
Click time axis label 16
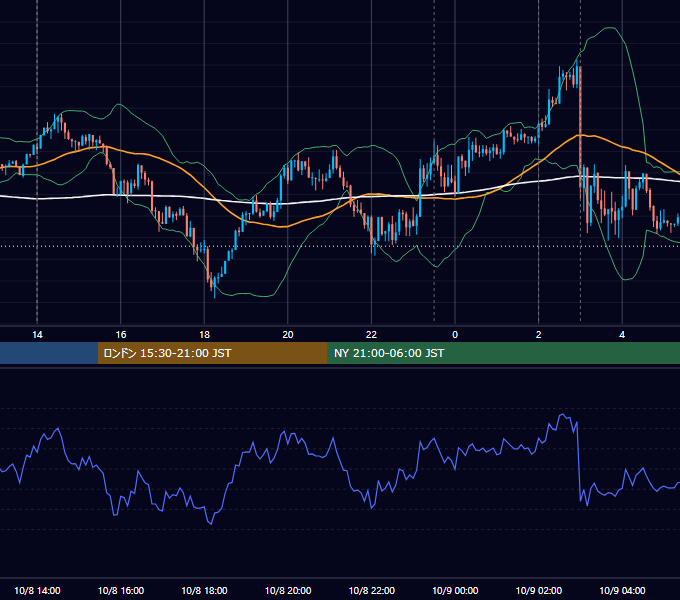pyautogui.click(x=121, y=335)
